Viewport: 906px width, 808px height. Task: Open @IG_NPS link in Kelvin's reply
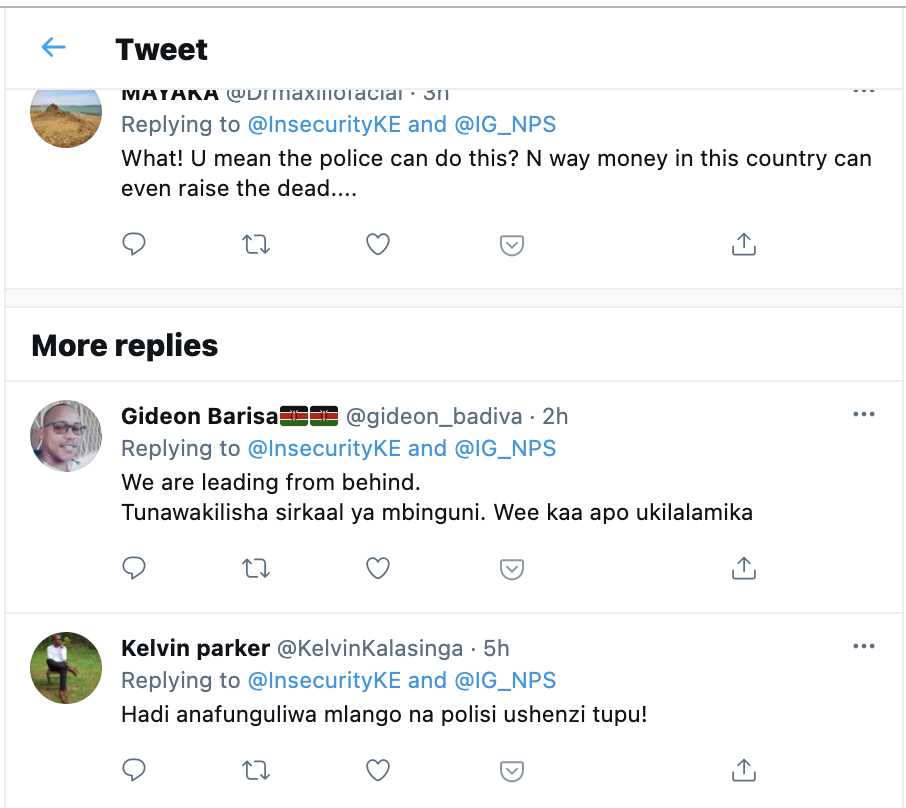click(x=505, y=680)
